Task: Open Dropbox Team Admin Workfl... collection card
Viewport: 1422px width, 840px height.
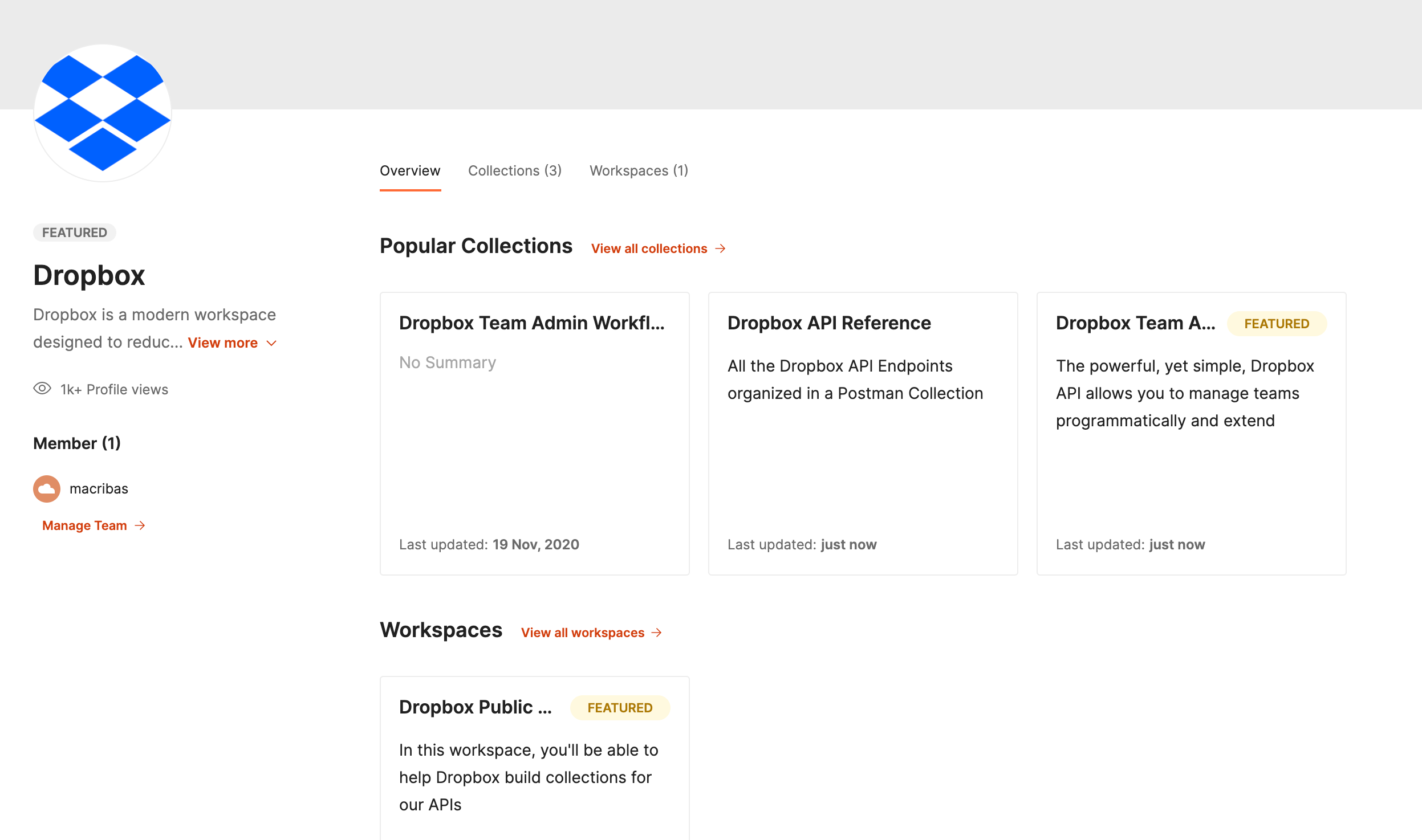Action: (534, 434)
